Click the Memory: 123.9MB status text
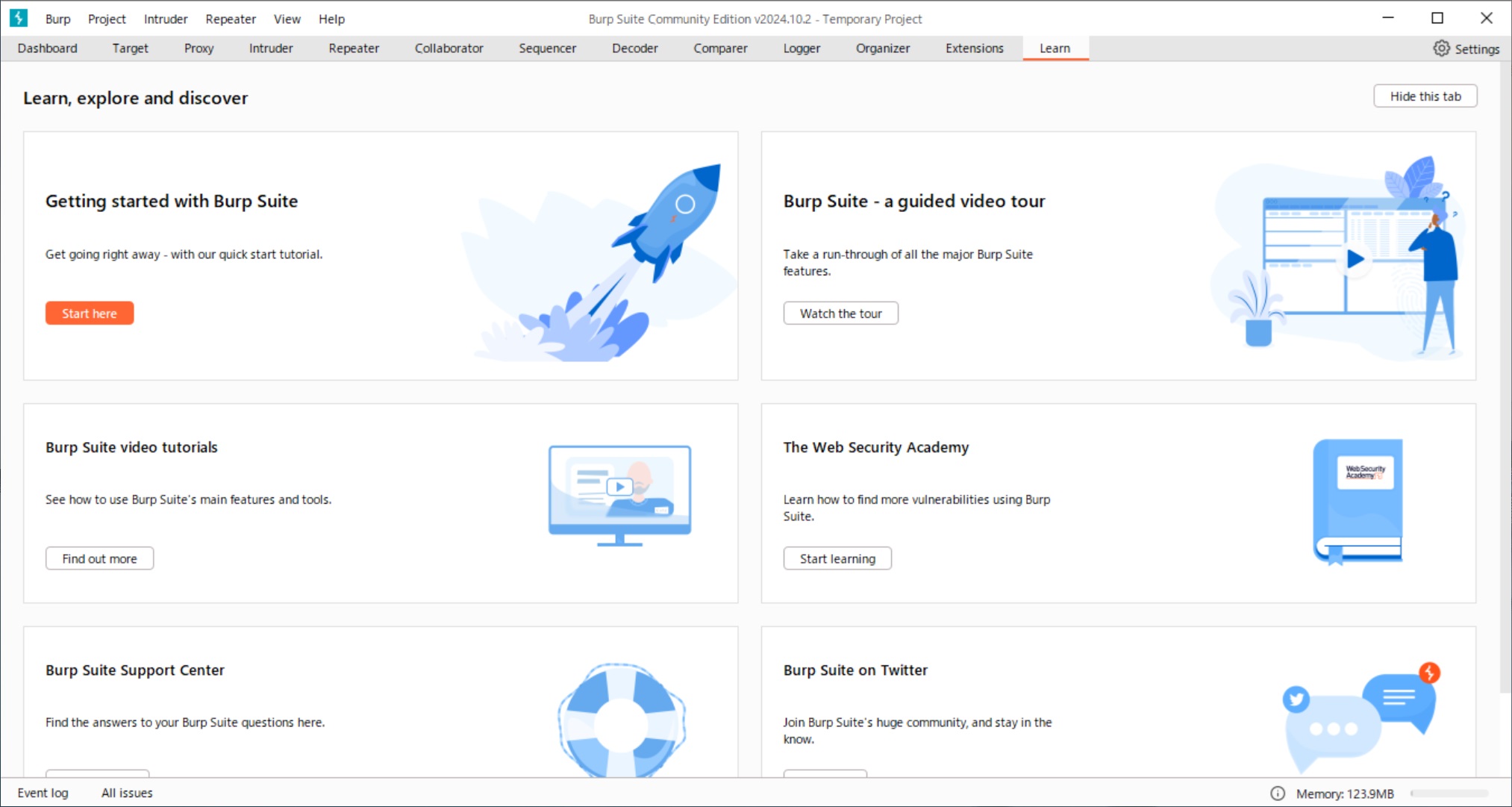The width and height of the screenshot is (1512, 807). pos(1345,794)
